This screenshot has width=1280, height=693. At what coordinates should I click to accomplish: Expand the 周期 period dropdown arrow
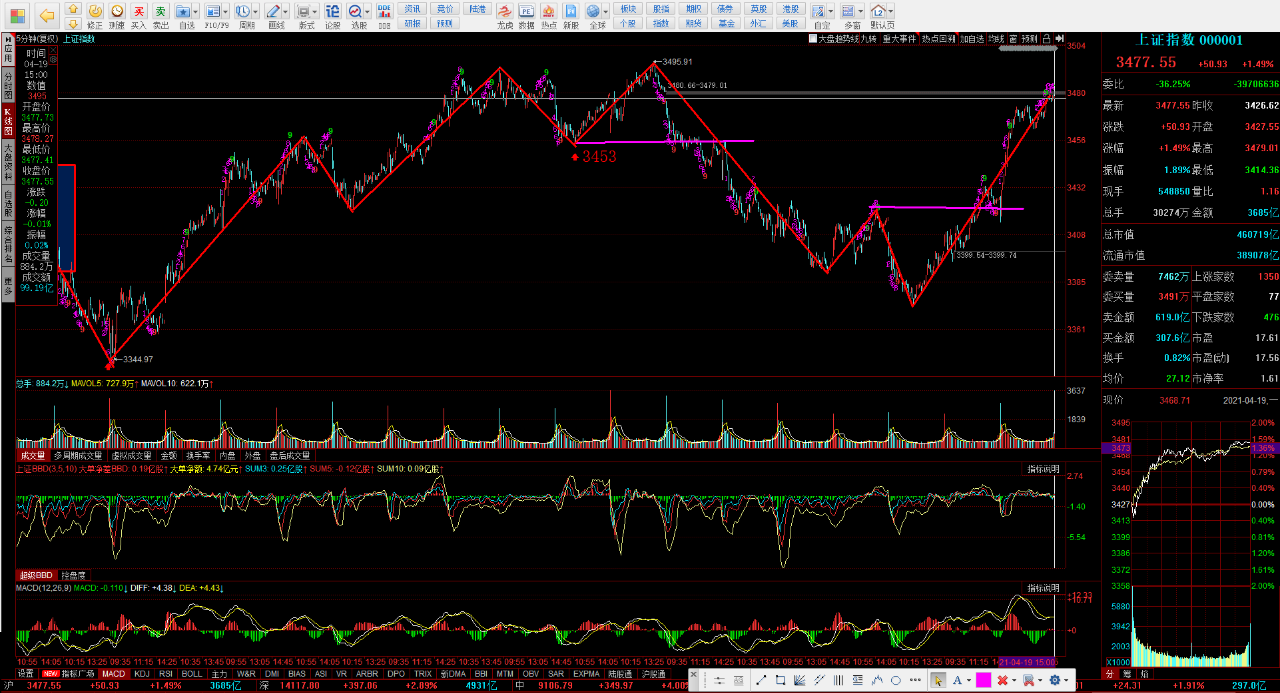pyautogui.click(x=256, y=11)
